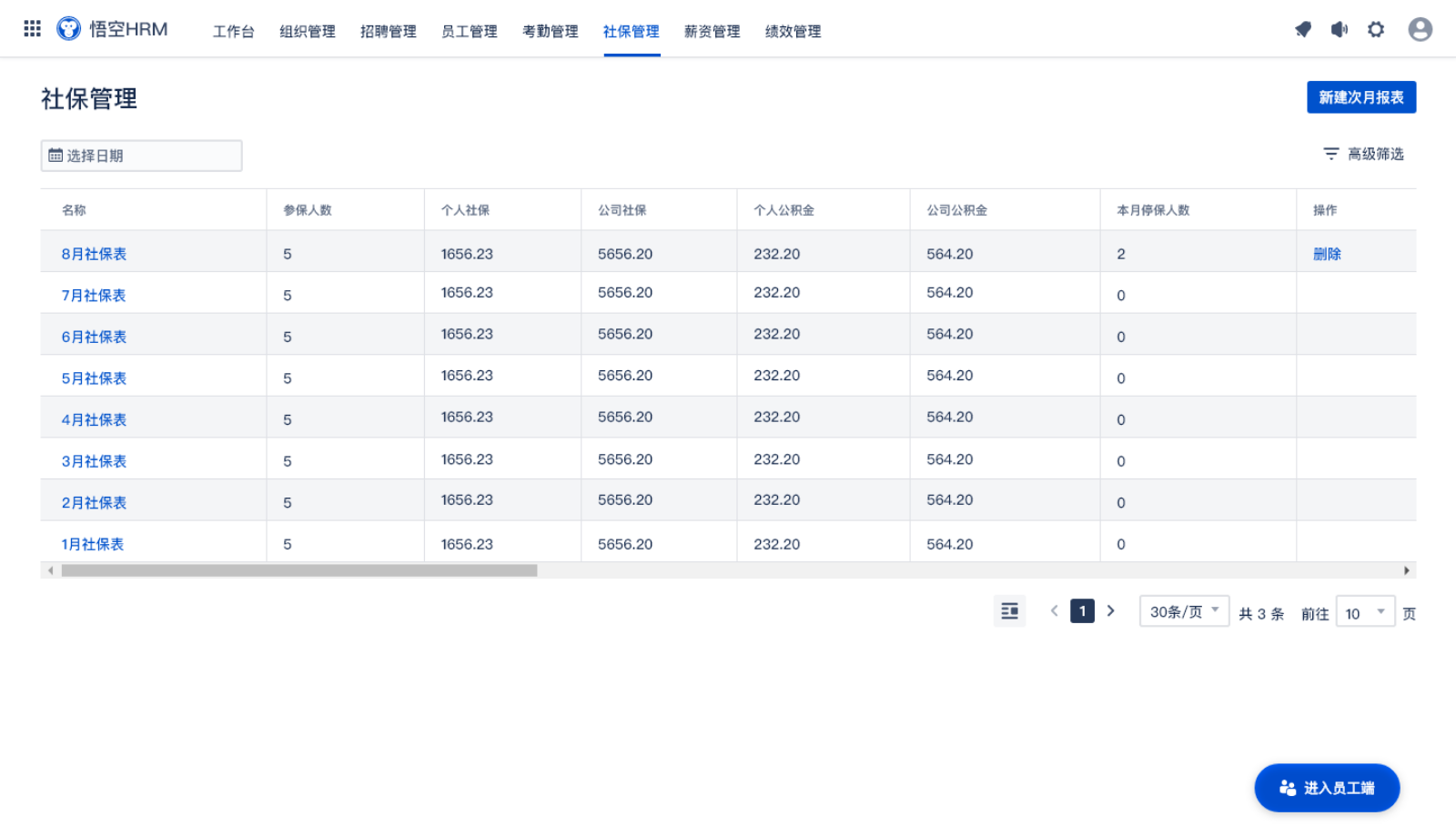Image resolution: width=1456 pixels, height=826 pixels.
Task: Click the 个人公积金 column header
Action: pos(784,210)
